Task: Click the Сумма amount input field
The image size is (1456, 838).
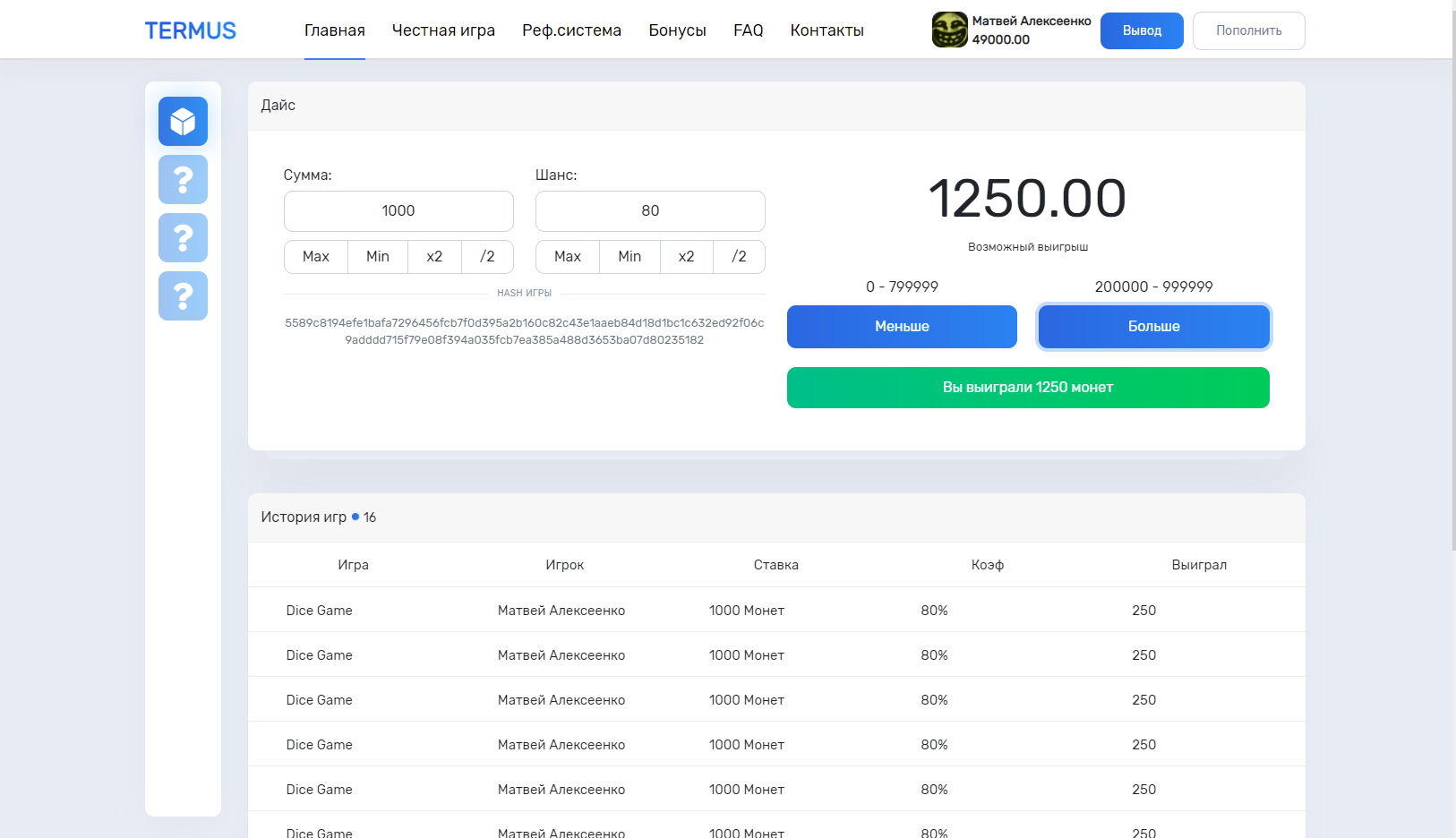Action: click(398, 211)
